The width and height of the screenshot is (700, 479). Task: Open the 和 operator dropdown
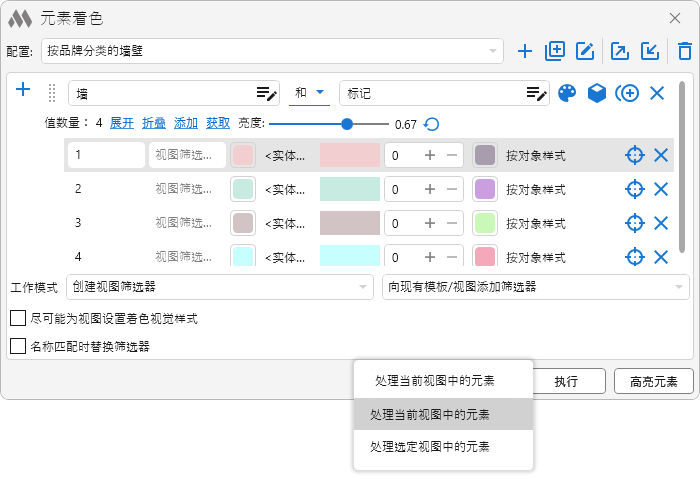click(x=309, y=93)
